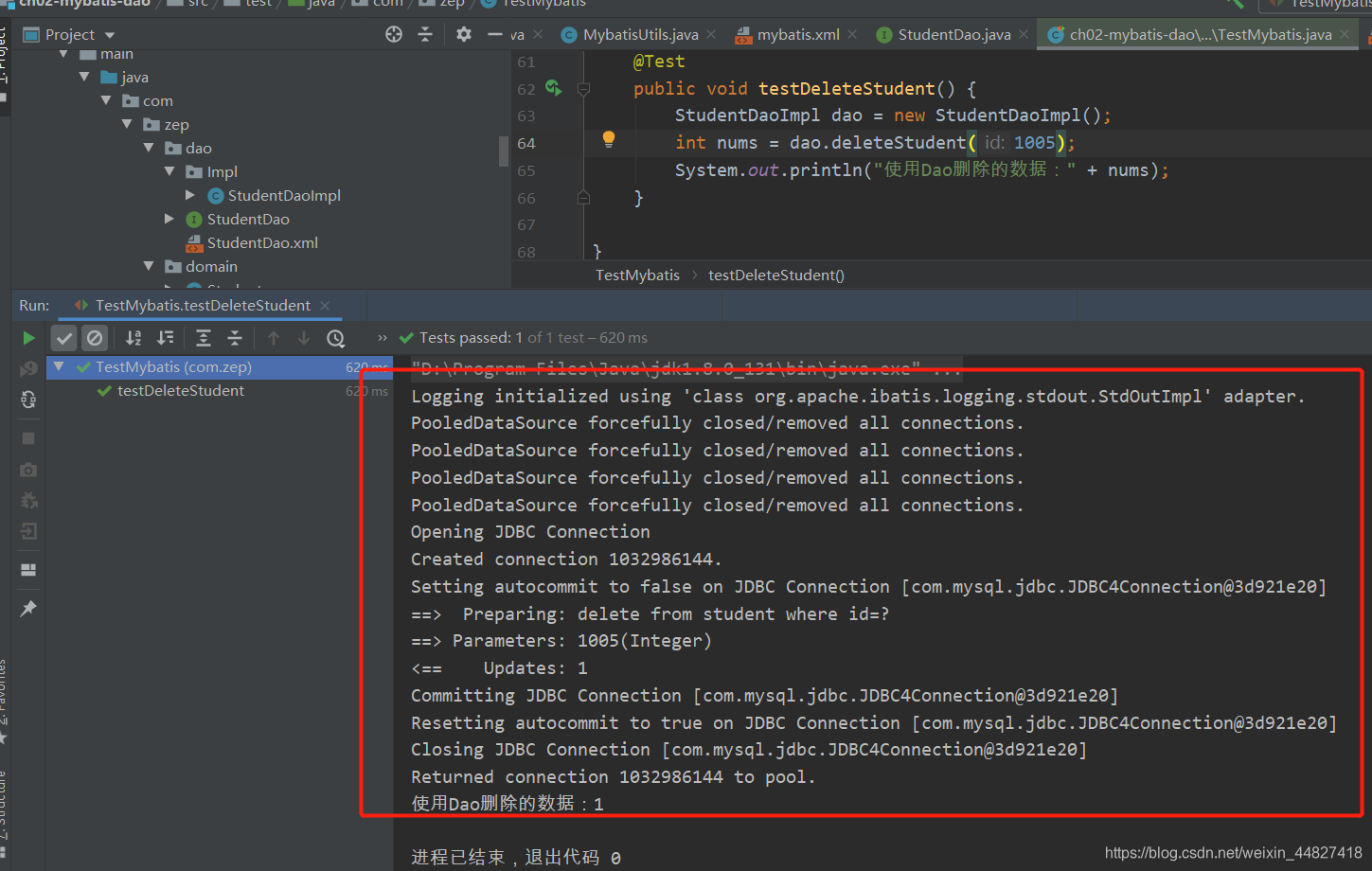1372x871 pixels.
Task: Collapse the main folder in project tree
Action: pos(63,54)
